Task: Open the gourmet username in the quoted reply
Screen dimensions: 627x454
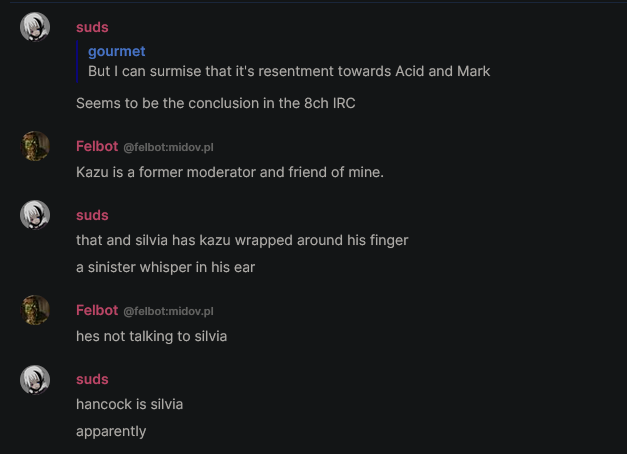Action: (117, 51)
